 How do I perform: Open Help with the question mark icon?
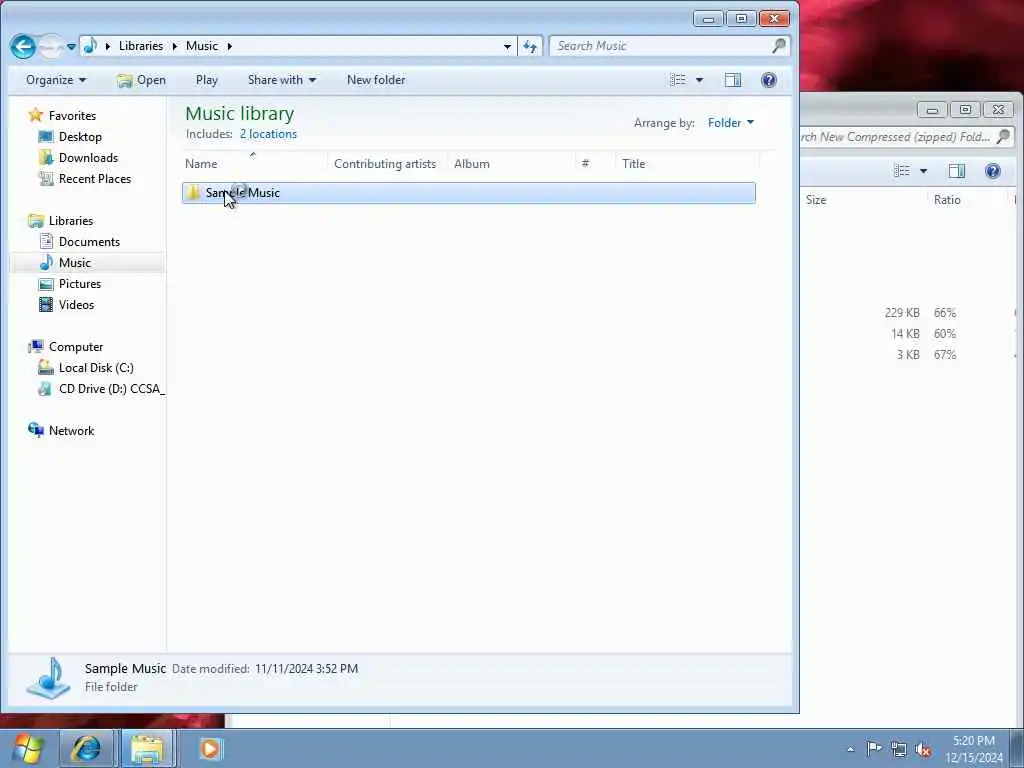769,80
